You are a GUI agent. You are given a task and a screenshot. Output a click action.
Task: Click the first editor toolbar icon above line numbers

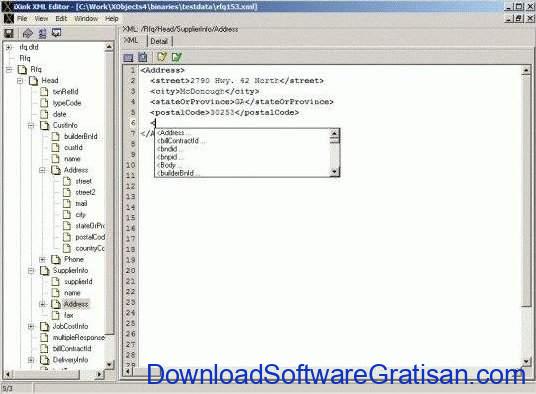click(128, 57)
